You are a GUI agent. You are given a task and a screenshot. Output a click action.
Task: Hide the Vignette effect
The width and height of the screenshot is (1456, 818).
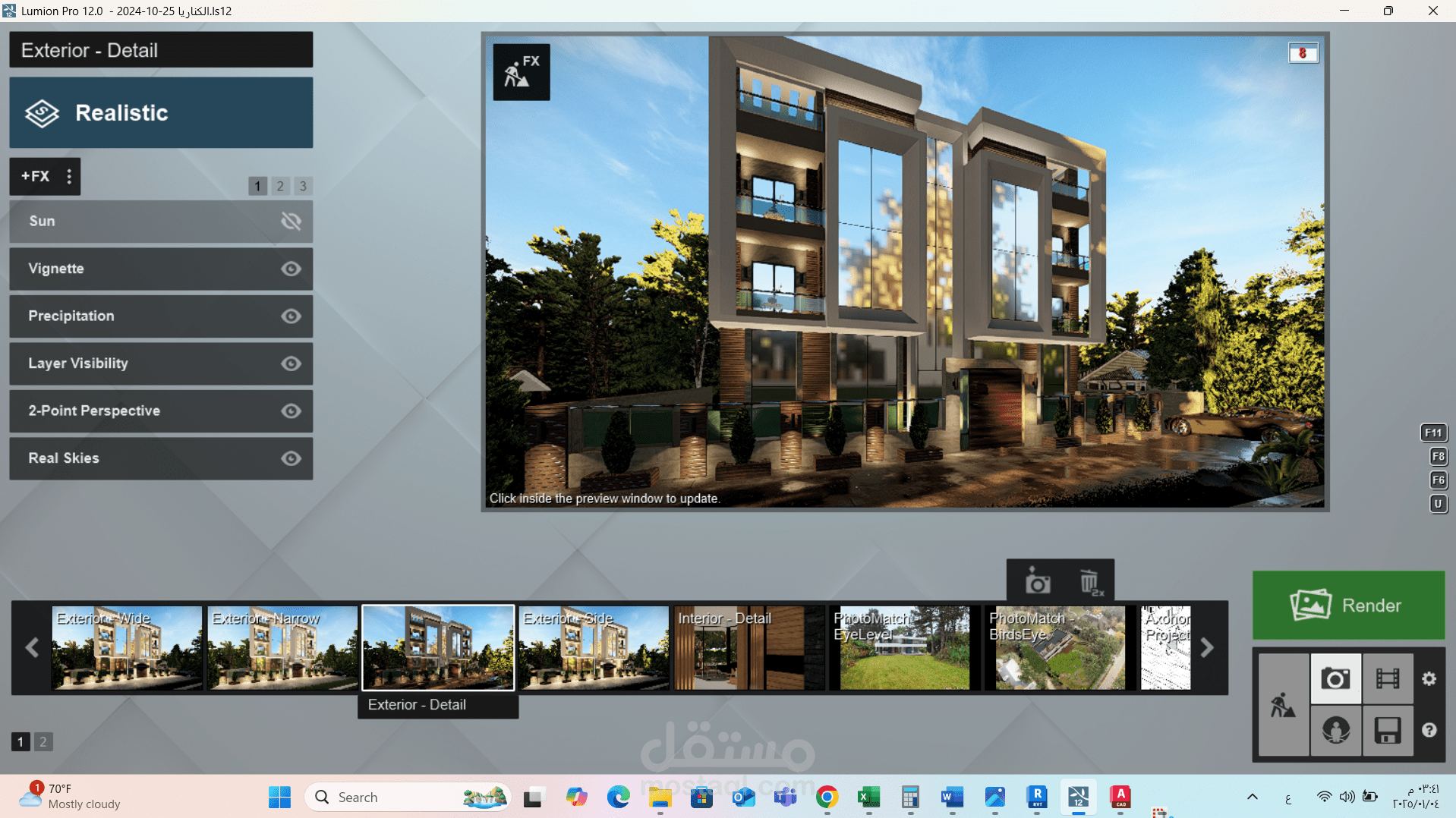coord(291,269)
